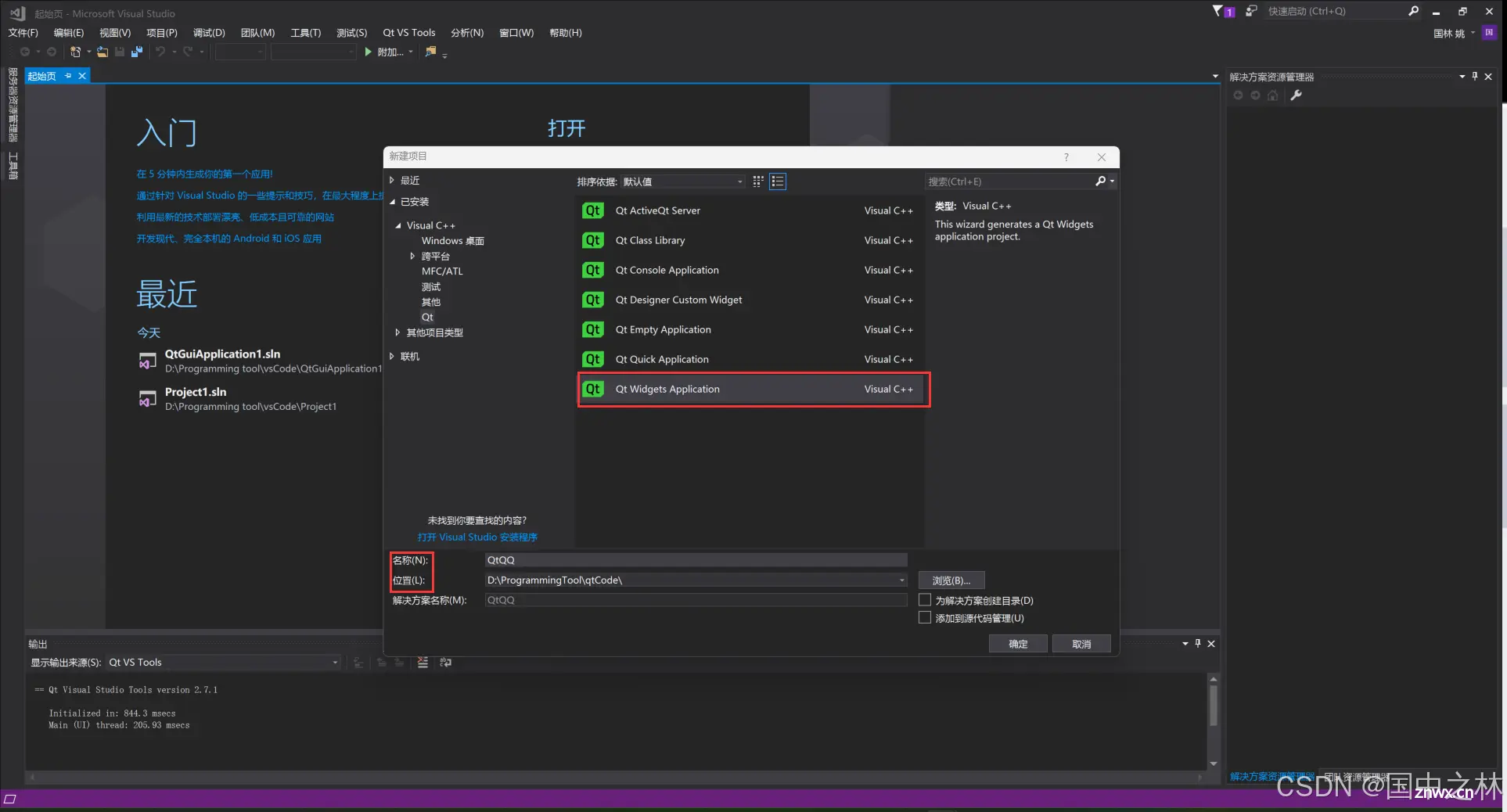Screen dimensions: 1507x812
Task: Collapse the Installed node in dialog tree
Action: pos(393,202)
